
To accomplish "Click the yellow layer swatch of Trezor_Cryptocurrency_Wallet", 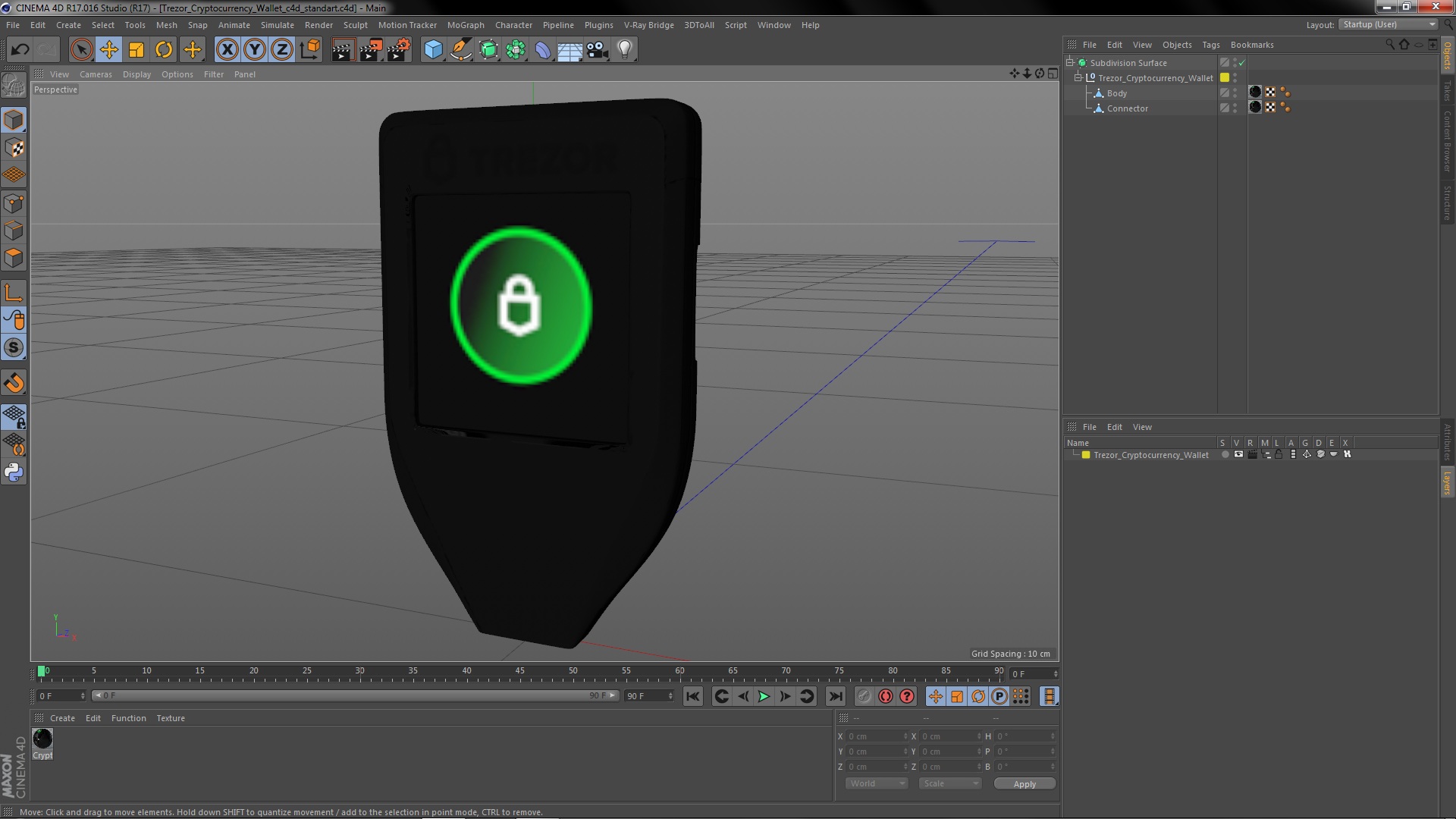I will pos(1224,78).
